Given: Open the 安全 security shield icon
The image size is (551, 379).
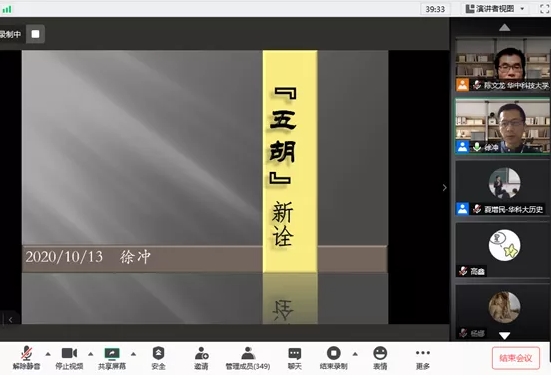Looking at the screenshot, I should click(x=158, y=353).
